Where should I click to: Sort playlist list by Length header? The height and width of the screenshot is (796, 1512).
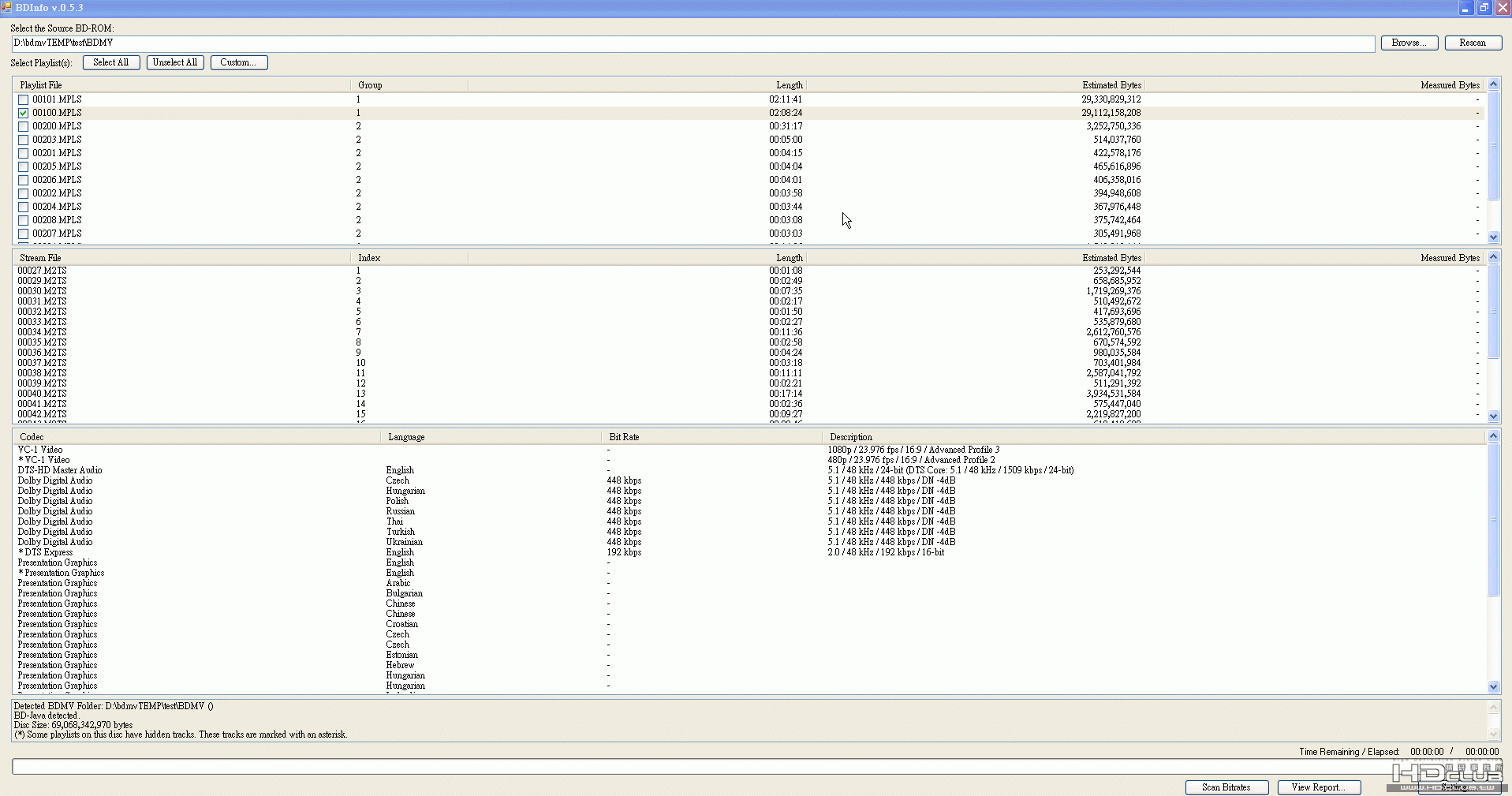(637, 85)
